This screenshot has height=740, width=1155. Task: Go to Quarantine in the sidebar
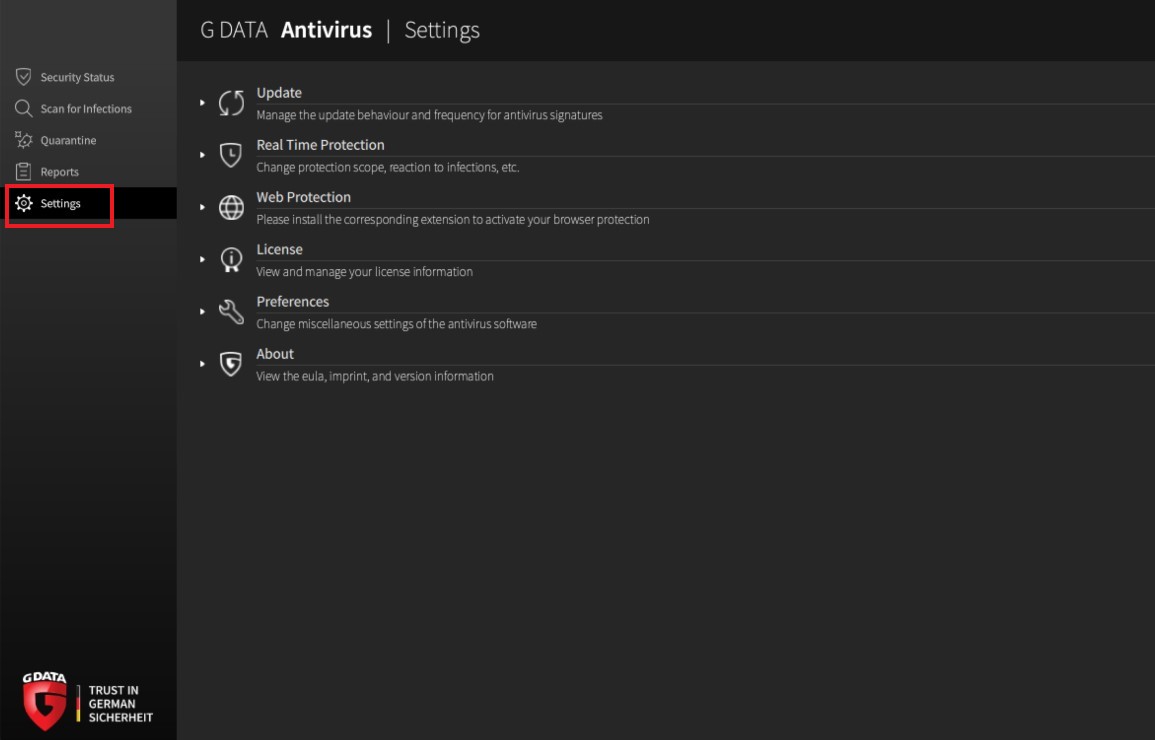pos(68,141)
